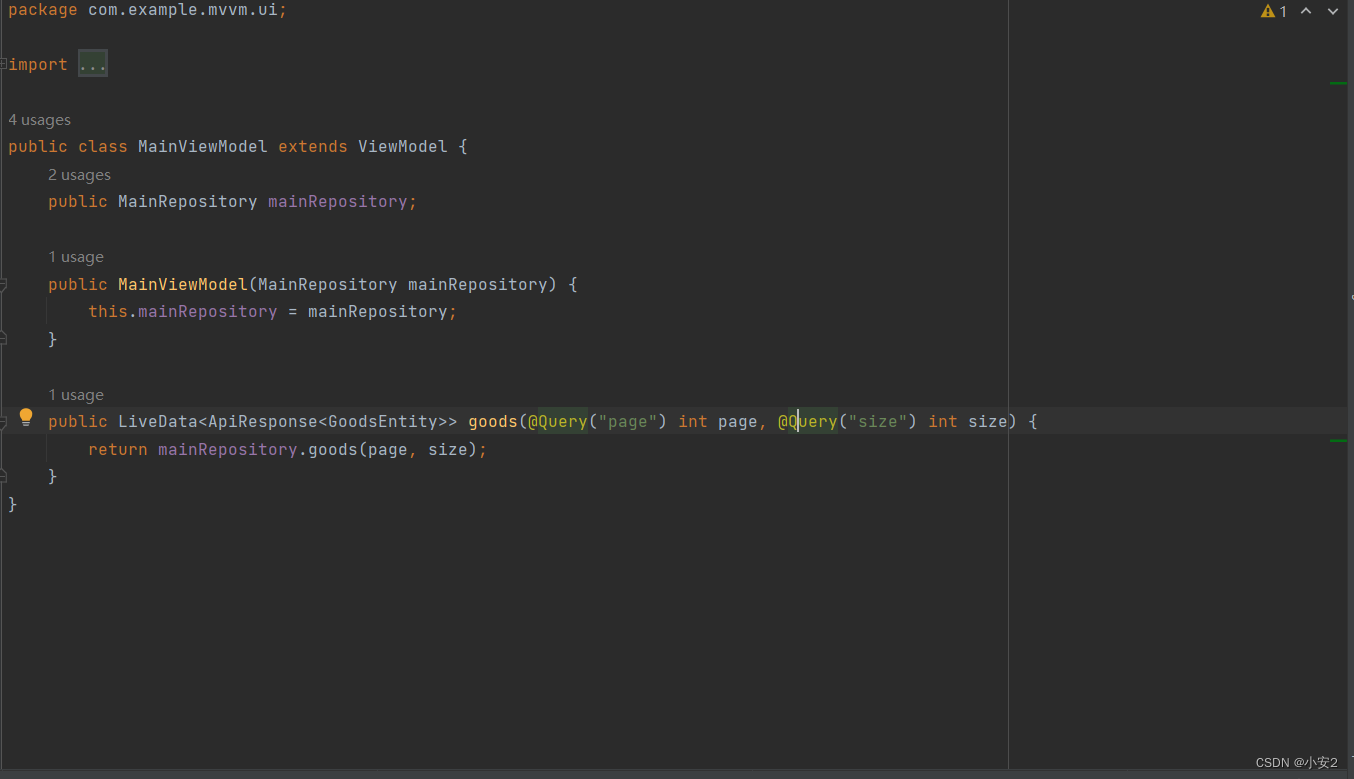This screenshot has width=1354, height=779.
Task: Click the gutter fold marker beside the constructor closing brace
Action: 4,339
